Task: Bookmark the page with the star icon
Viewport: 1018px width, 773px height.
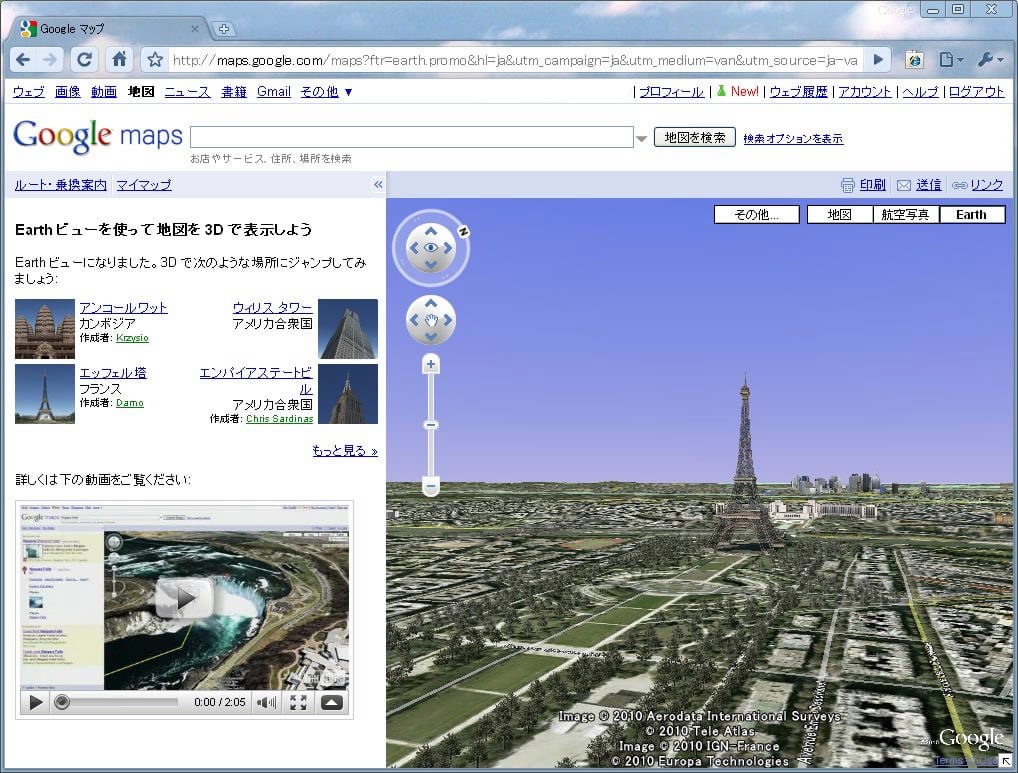Action: point(155,59)
